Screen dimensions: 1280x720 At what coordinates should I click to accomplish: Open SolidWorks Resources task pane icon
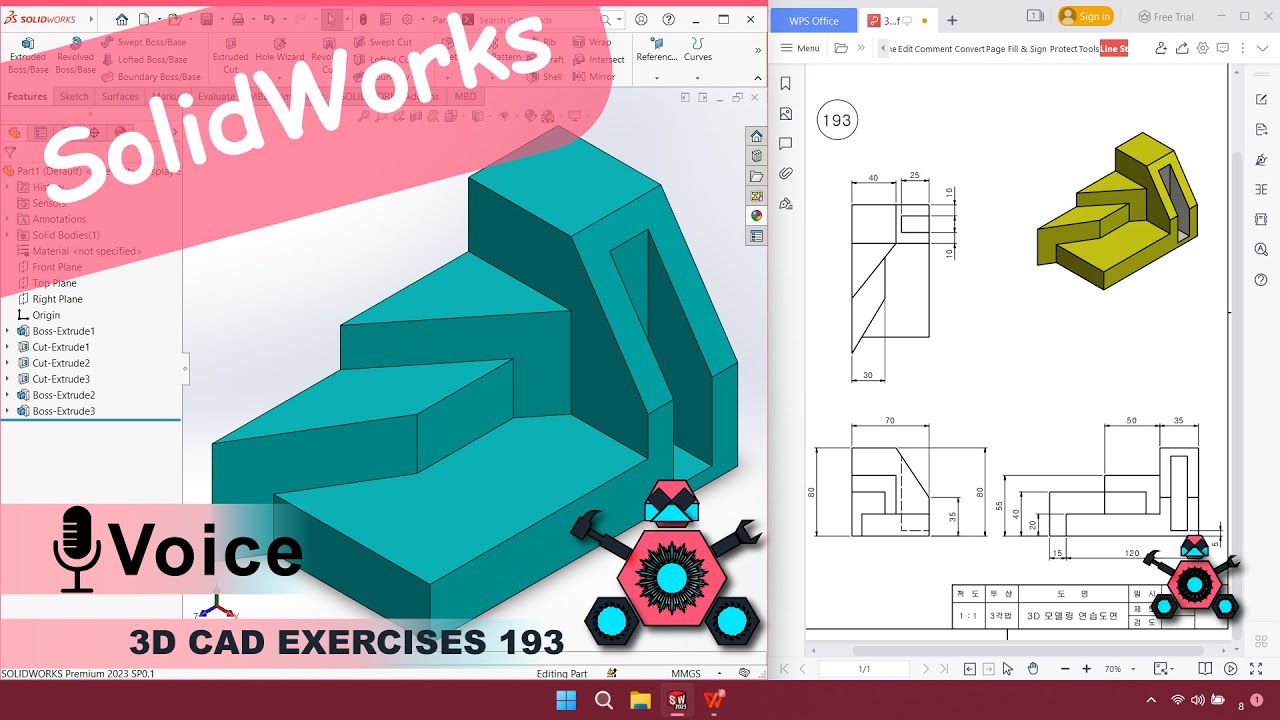[x=756, y=136]
